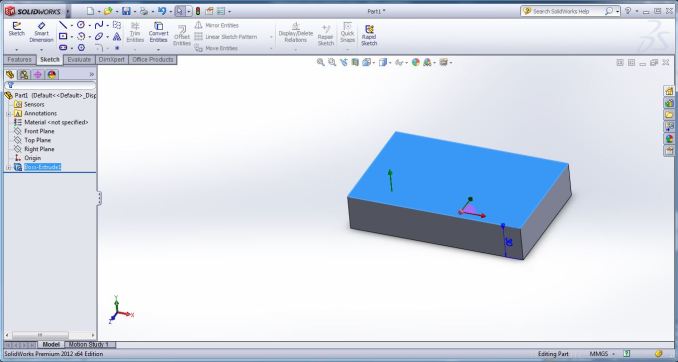Click the New document icon
Image resolution: width=678 pixels, height=362 pixels.
coord(90,11)
